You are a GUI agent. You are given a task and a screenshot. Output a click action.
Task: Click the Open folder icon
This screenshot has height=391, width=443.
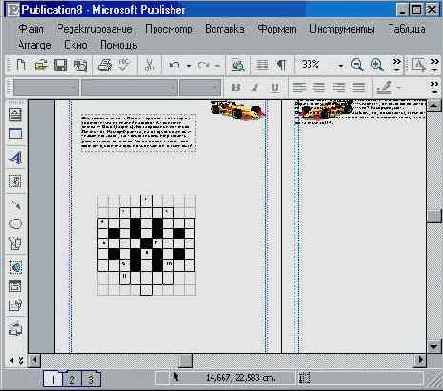point(41,65)
